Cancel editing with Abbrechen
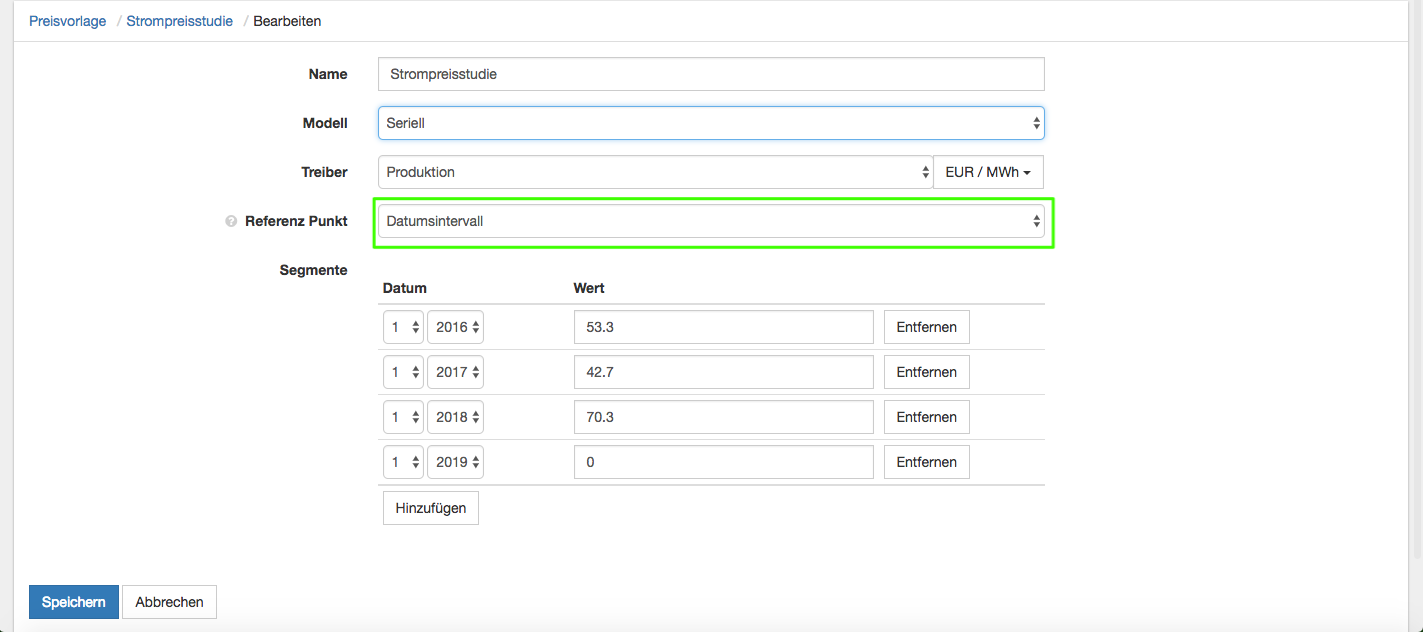 pyautogui.click(x=169, y=602)
